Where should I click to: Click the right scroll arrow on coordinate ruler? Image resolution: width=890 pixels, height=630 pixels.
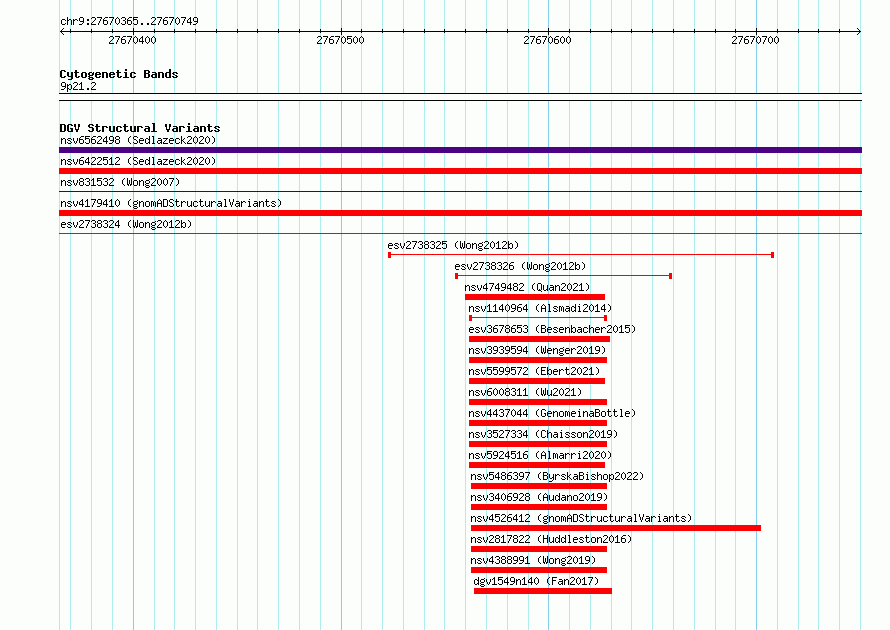coord(859,32)
